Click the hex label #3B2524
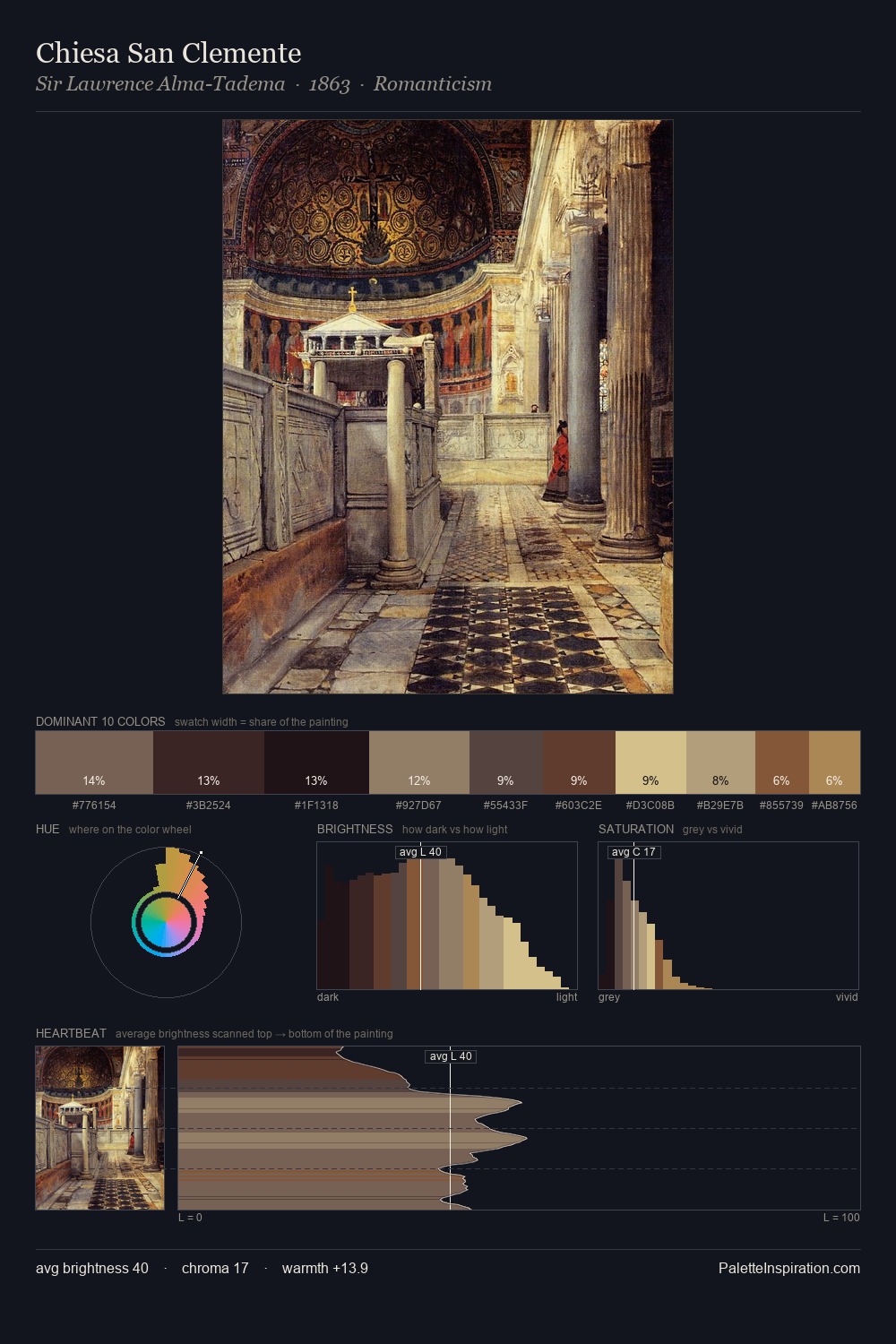The height and width of the screenshot is (1344, 896). (209, 806)
